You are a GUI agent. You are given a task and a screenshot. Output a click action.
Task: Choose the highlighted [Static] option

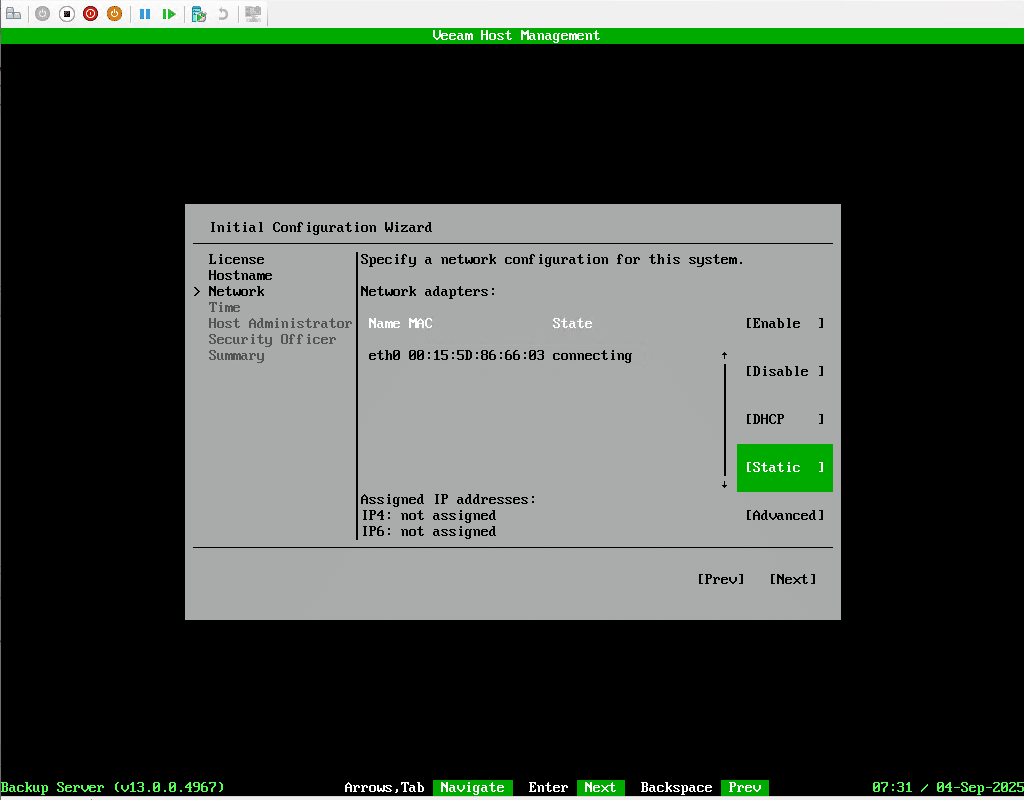(x=784, y=467)
